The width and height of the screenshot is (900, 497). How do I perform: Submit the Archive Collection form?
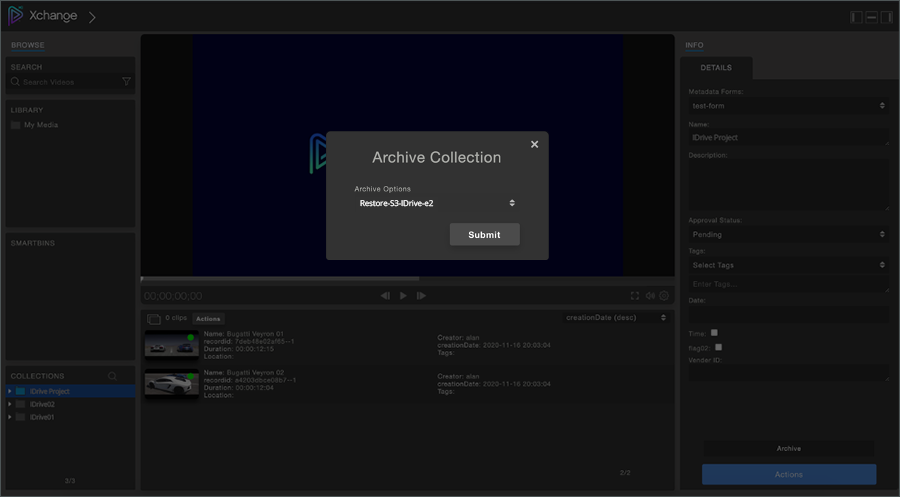pos(484,235)
